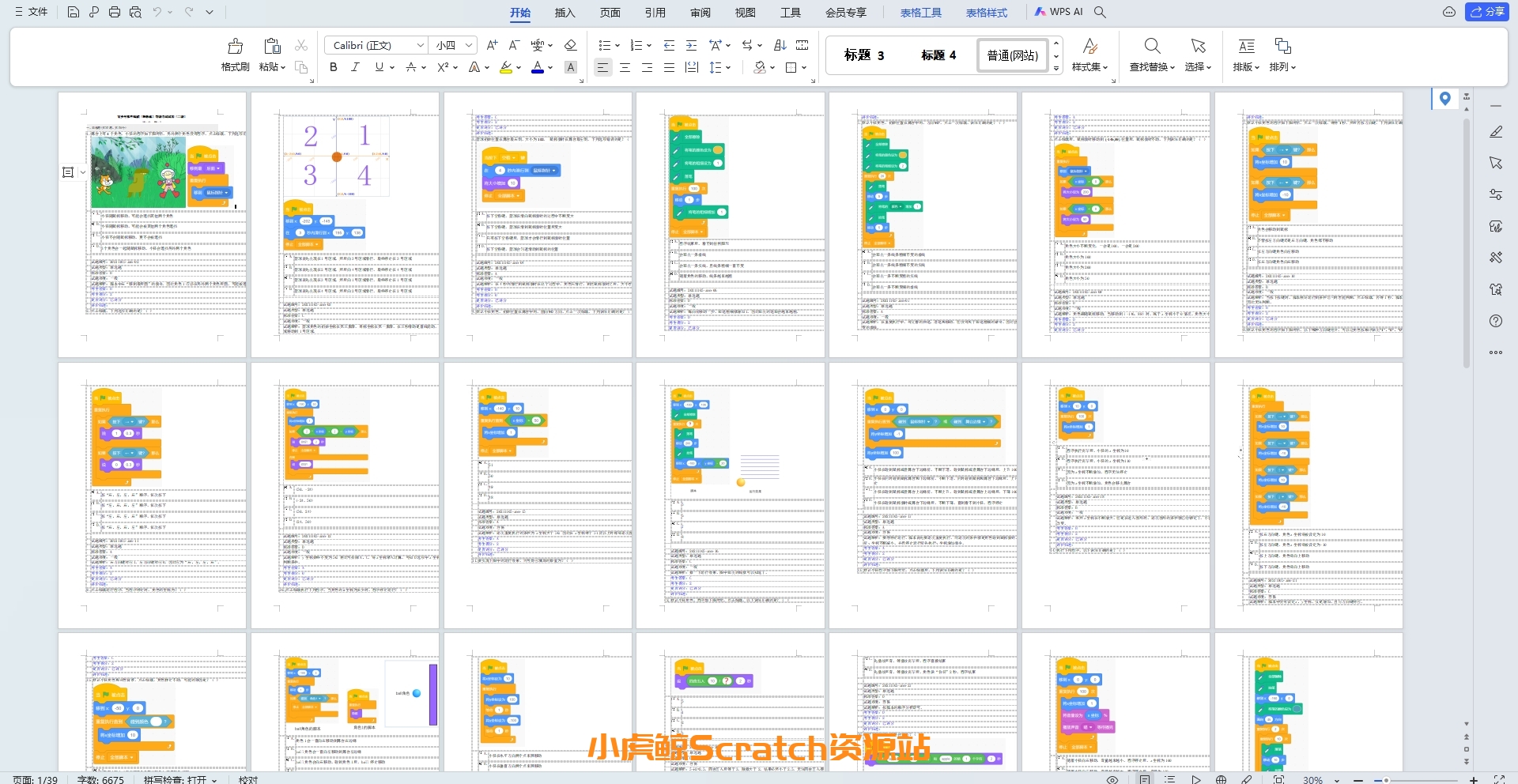Switch to the 审阅 (Review) tab
This screenshot has width=1518, height=784.
coord(700,13)
